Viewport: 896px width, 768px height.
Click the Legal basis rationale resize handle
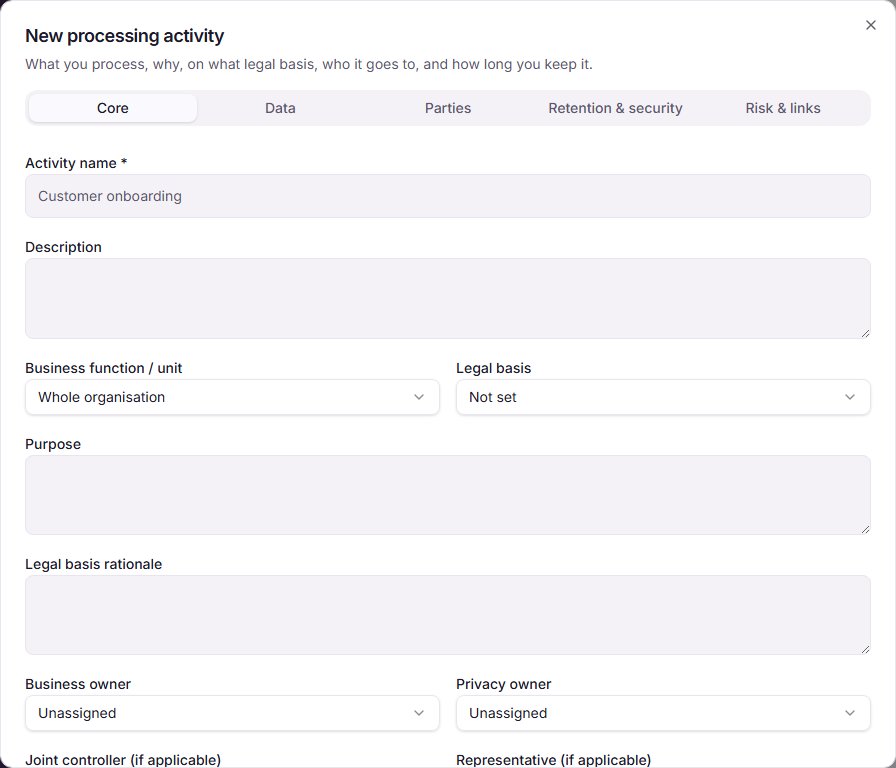coord(866,650)
